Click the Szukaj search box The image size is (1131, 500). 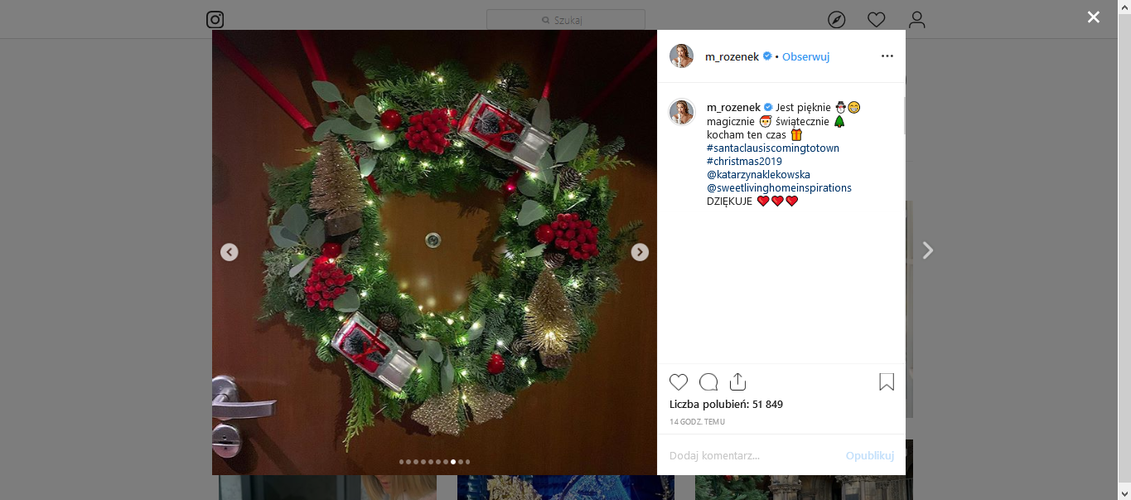[x=566, y=19]
